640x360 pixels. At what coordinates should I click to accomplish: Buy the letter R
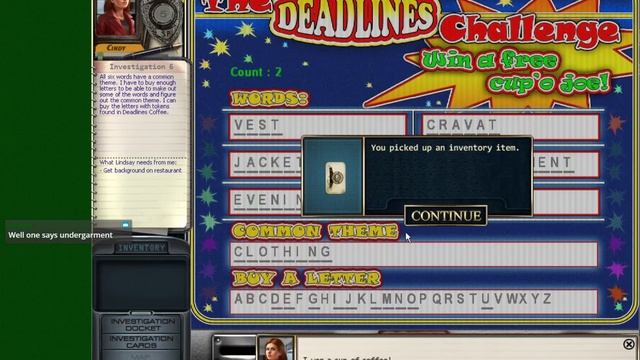(449, 299)
